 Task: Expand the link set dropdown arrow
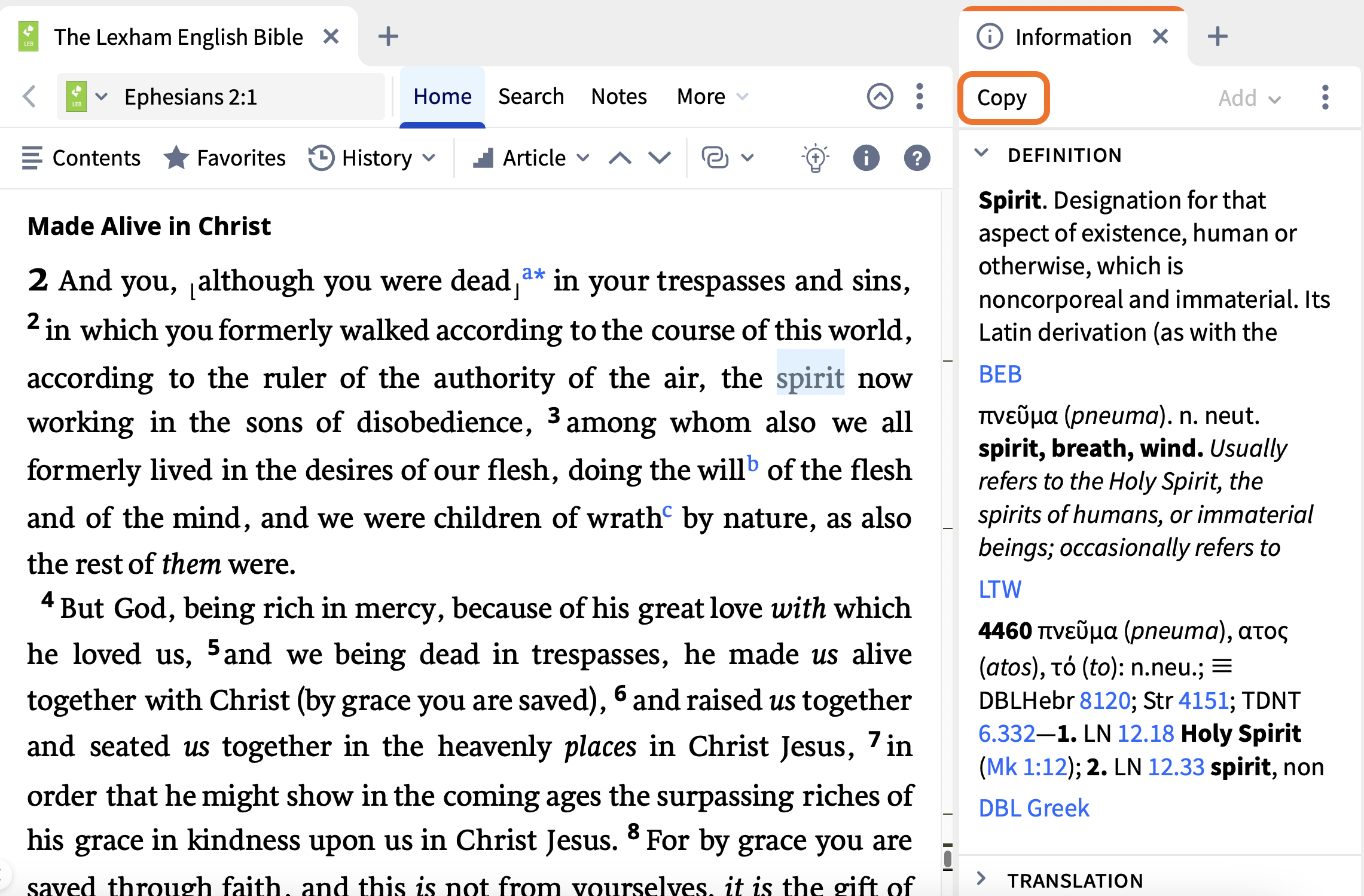click(x=747, y=158)
